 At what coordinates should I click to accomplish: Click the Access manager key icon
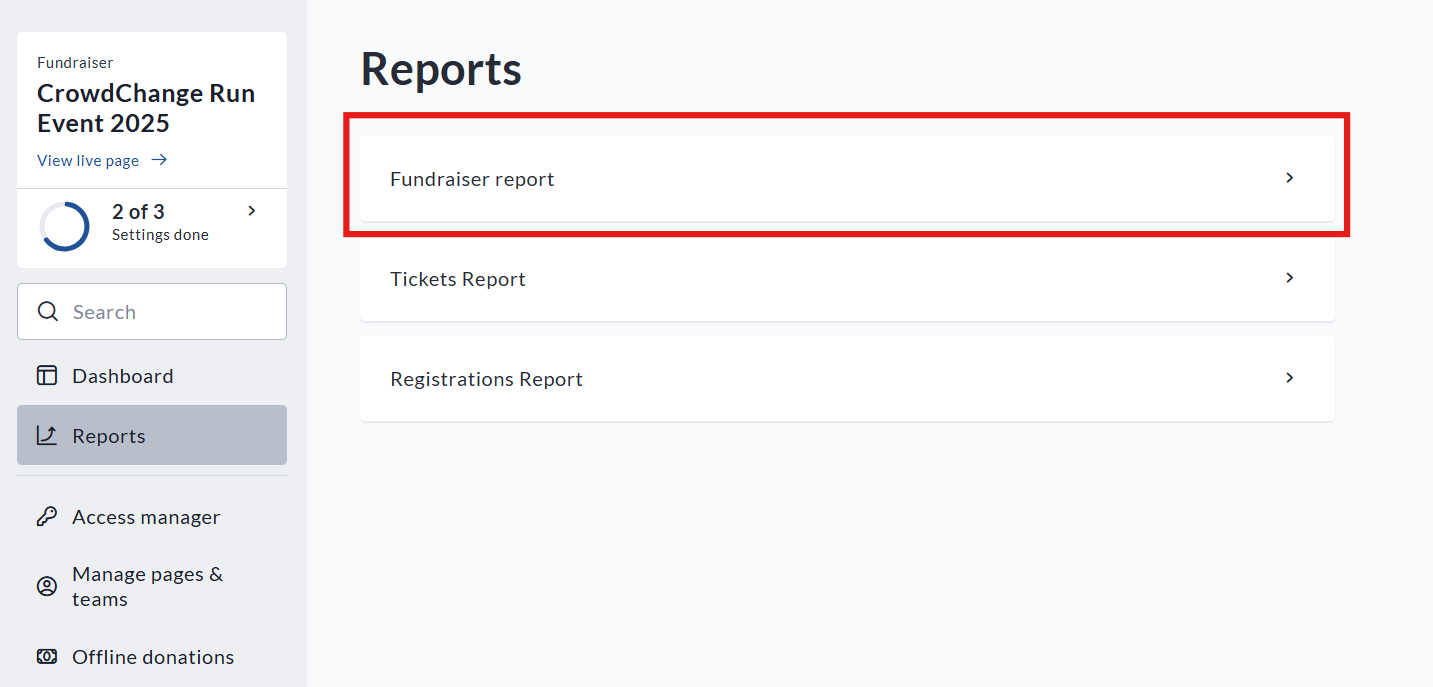pyautogui.click(x=47, y=517)
